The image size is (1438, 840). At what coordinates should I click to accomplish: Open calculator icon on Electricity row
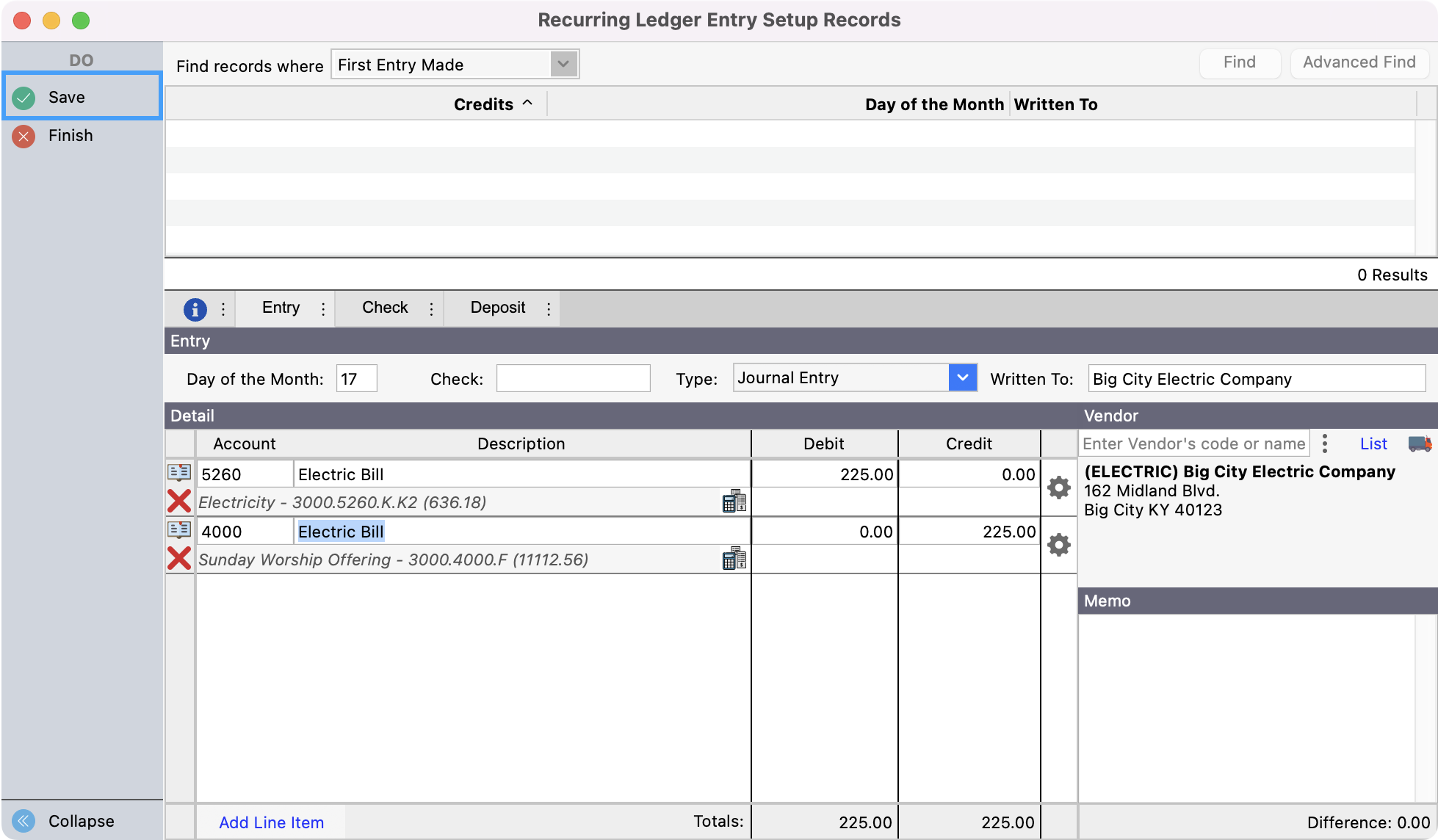pos(734,502)
